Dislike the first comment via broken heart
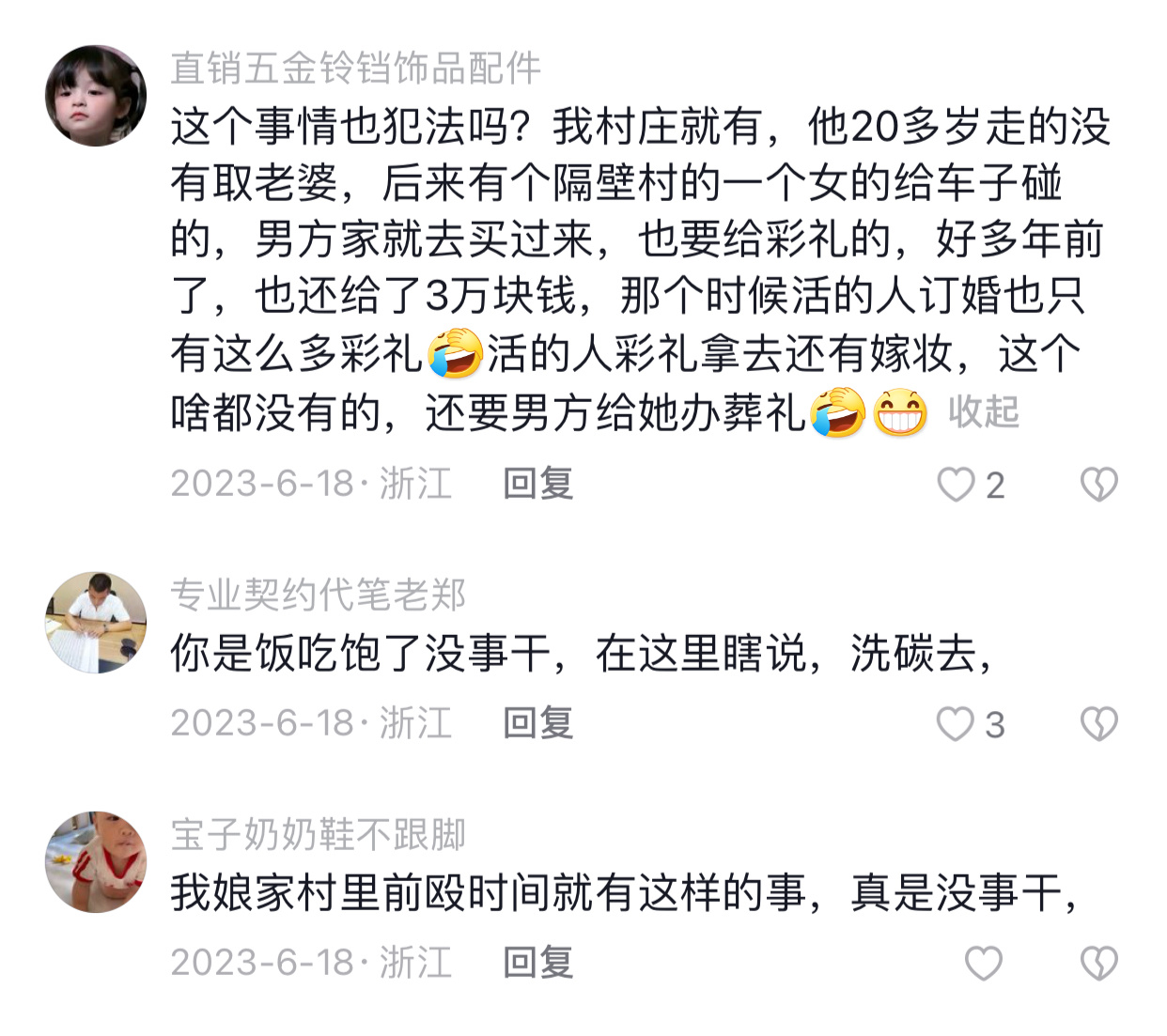The height and width of the screenshot is (1036, 1167). (1098, 485)
